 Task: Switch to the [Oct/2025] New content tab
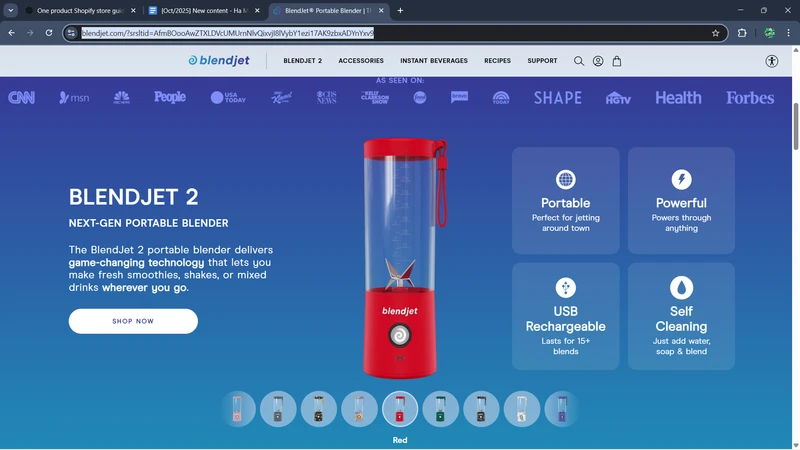(x=204, y=10)
